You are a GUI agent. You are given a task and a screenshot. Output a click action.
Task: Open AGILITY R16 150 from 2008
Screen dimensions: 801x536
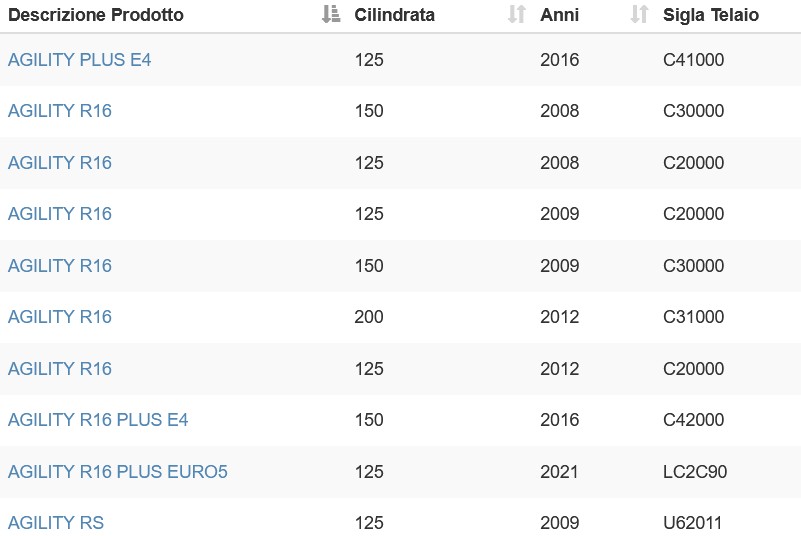pyautogui.click(x=60, y=111)
